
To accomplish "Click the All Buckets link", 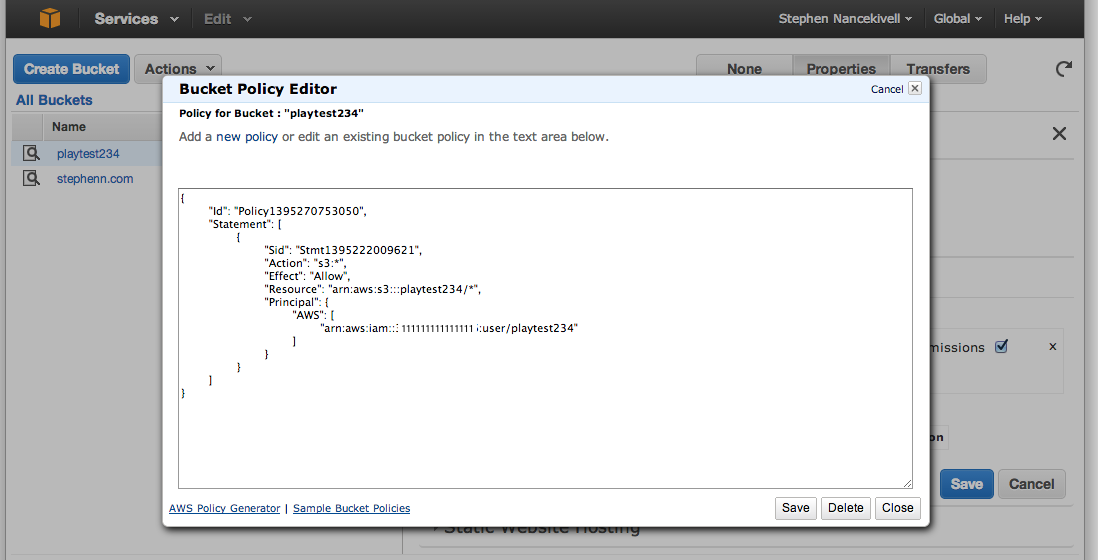I will pyautogui.click(x=54, y=100).
